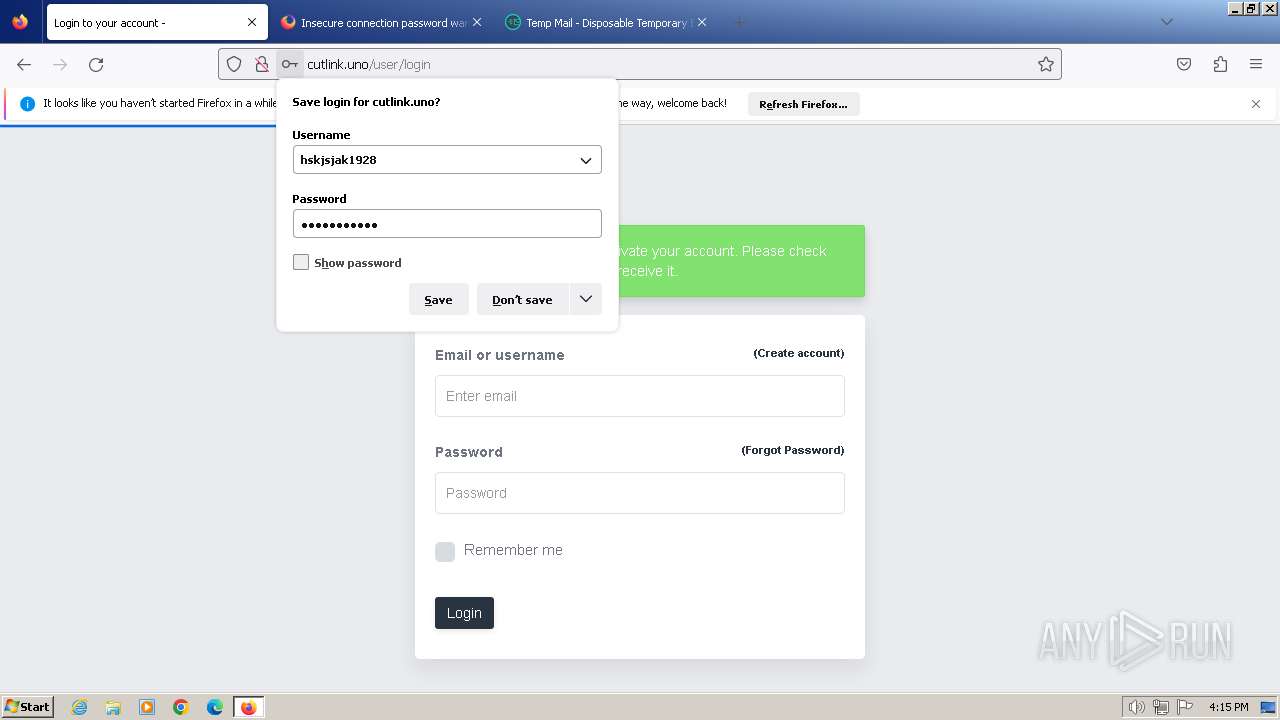Open media player from taskbar

tap(147, 707)
